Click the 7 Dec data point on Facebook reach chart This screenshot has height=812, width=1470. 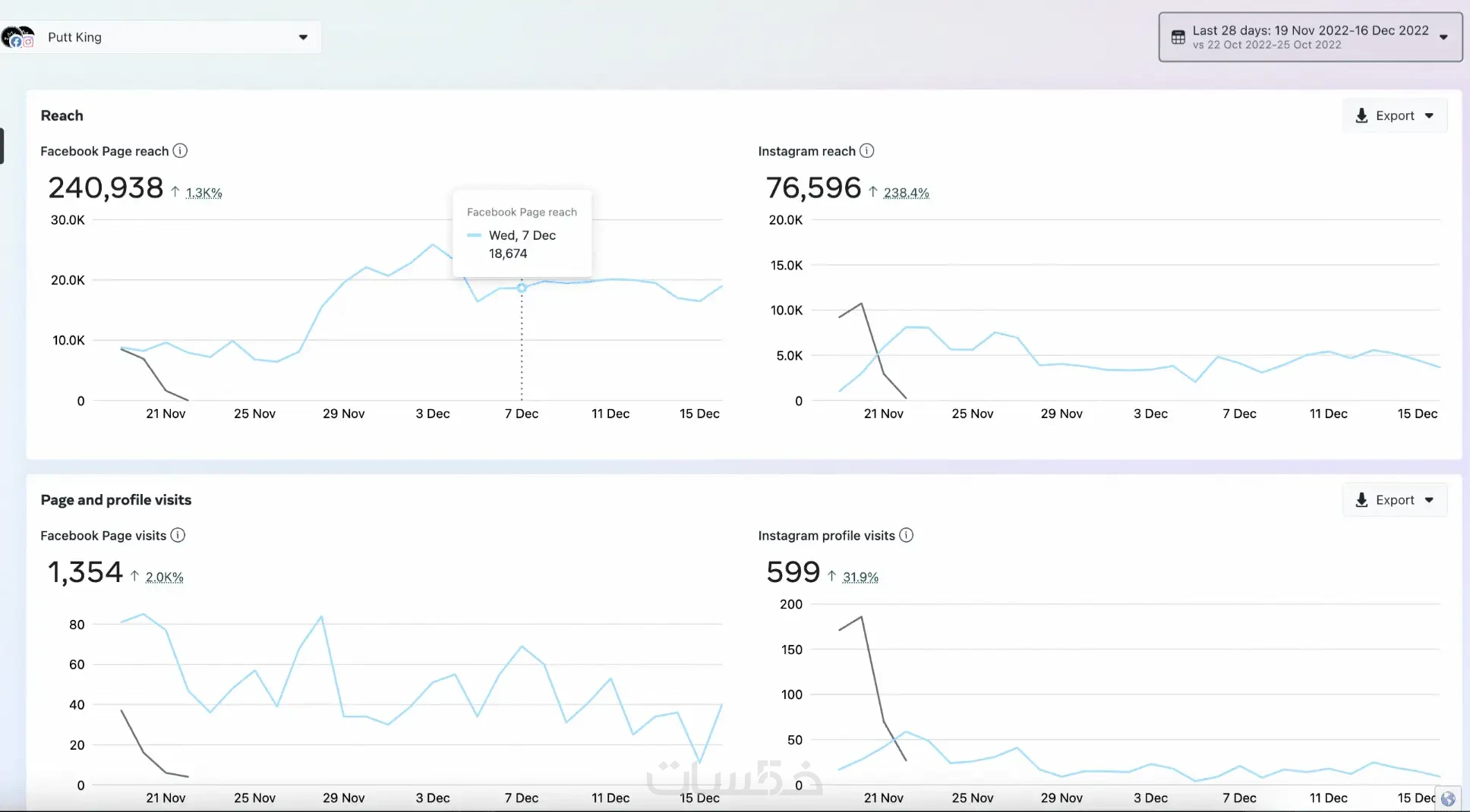(522, 288)
